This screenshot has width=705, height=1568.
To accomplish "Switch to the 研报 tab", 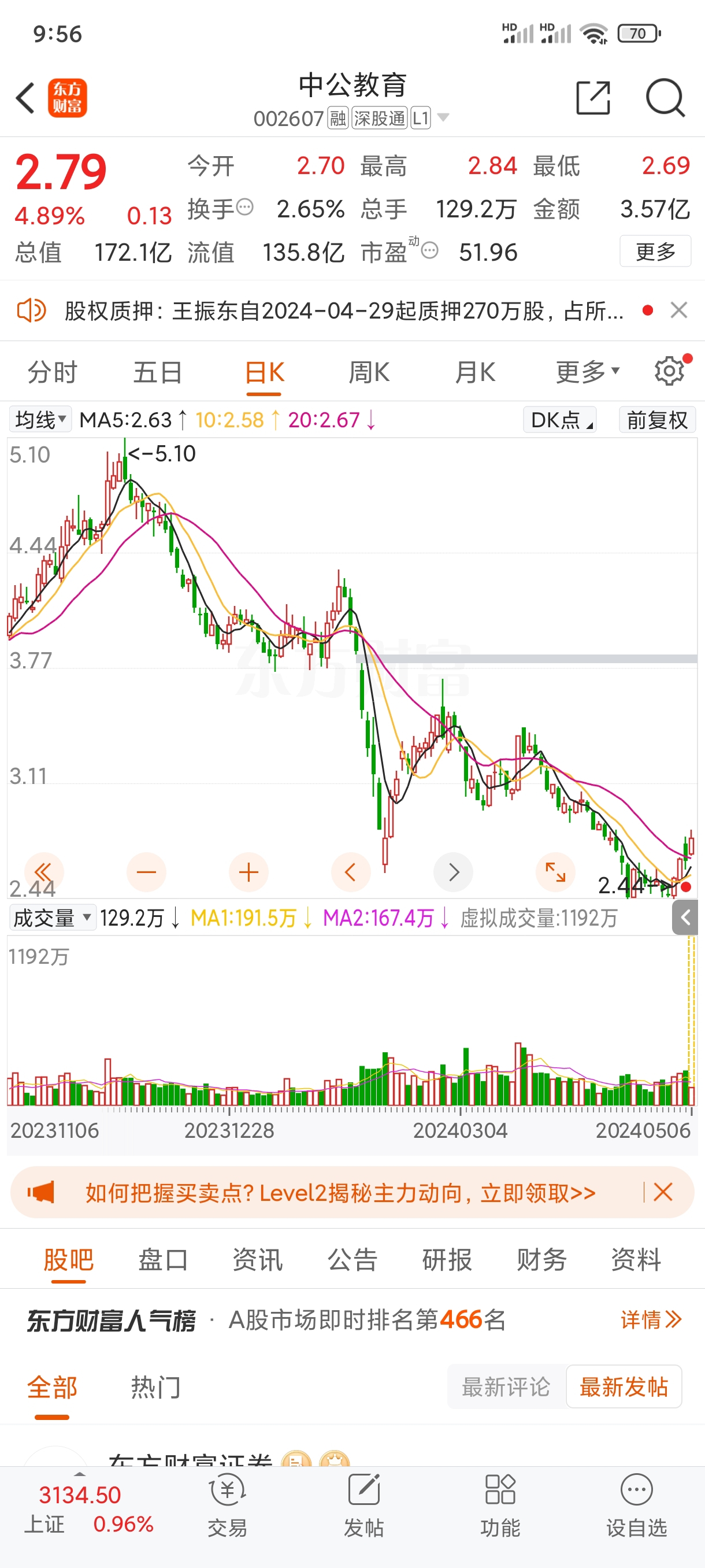I will pos(447,1259).
